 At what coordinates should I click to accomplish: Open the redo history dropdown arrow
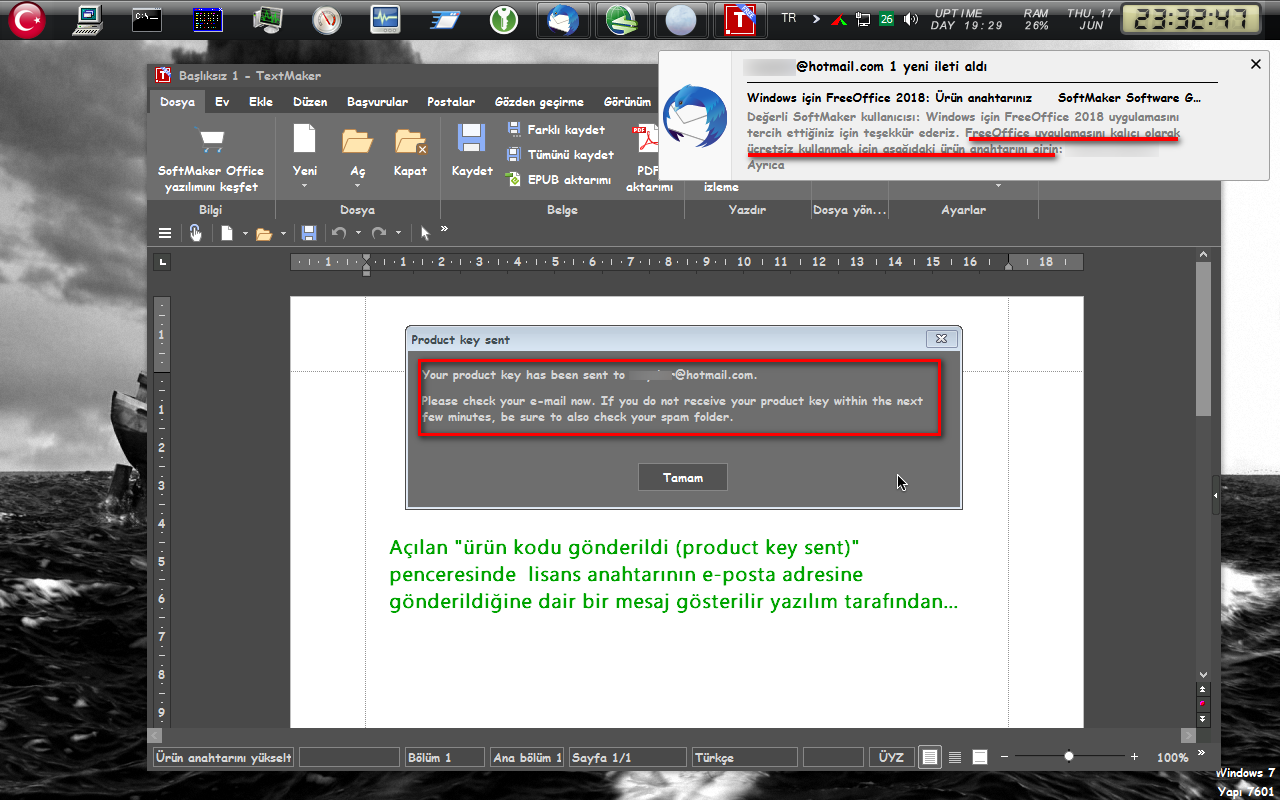(398, 234)
